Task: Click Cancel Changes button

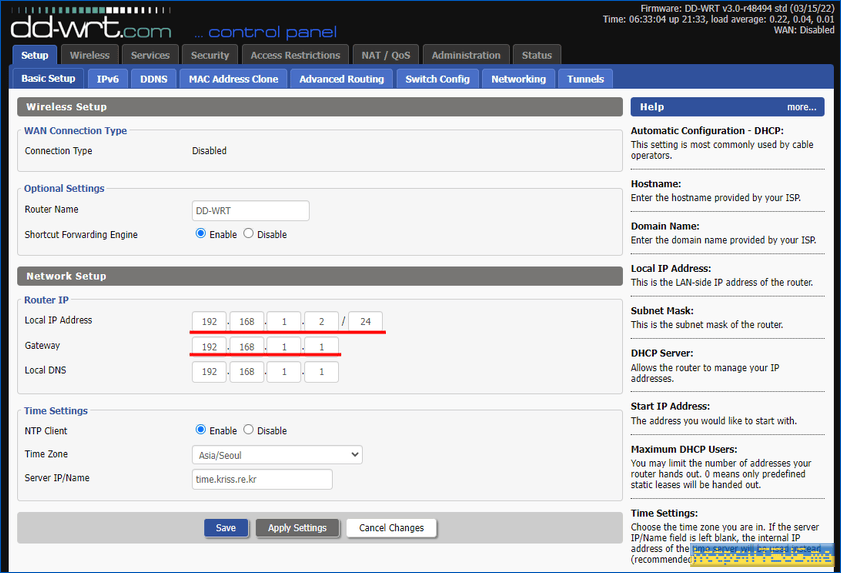Action: click(x=391, y=528)
